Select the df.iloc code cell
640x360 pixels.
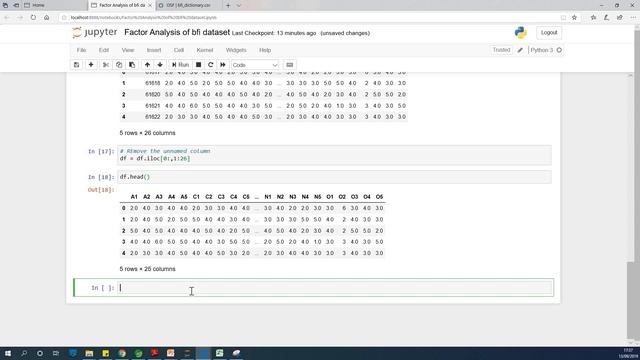tap(335, 155)
